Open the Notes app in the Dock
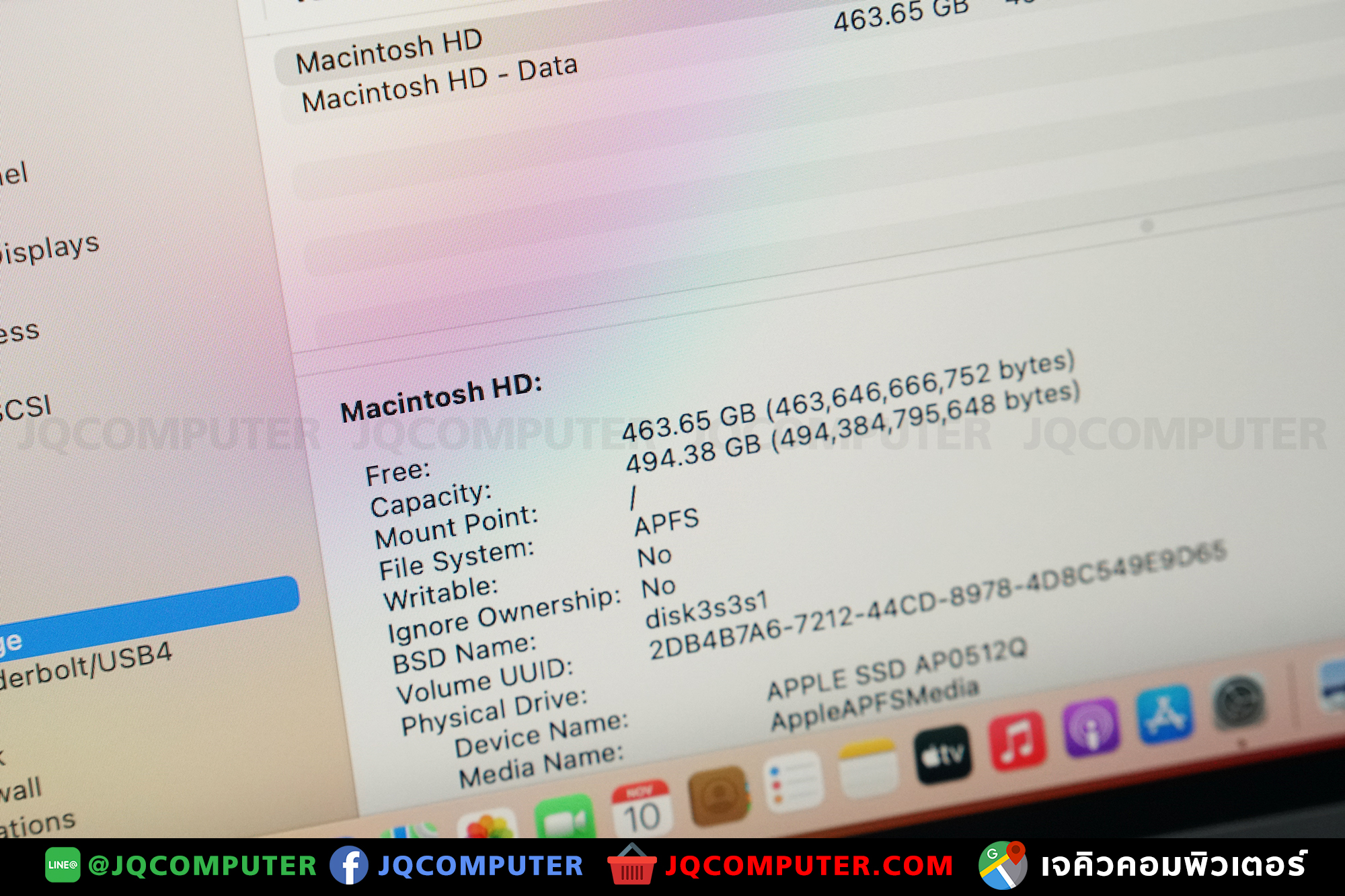 click(x=868, y=768)
